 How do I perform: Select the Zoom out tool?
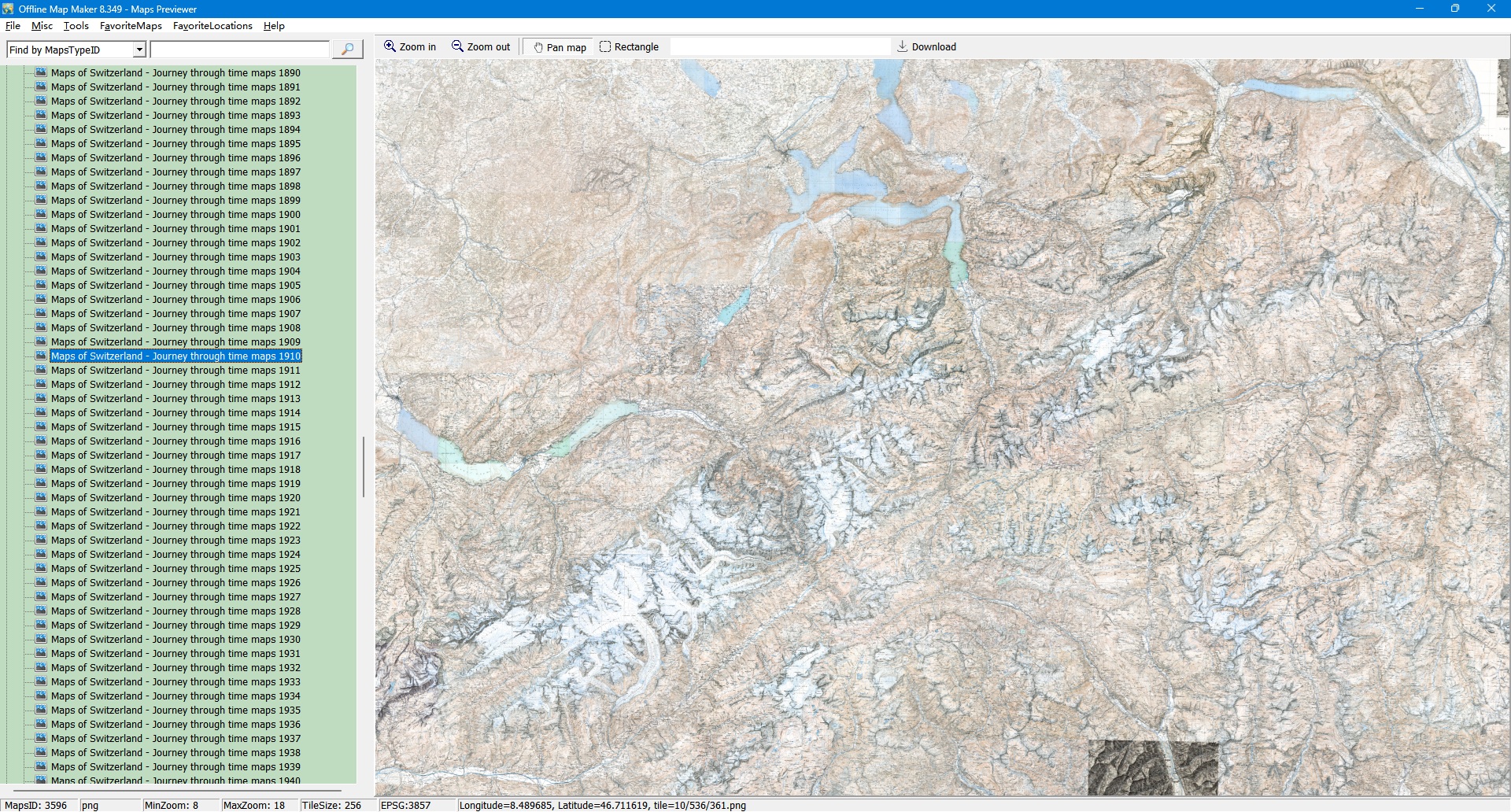tap(481, 47)
